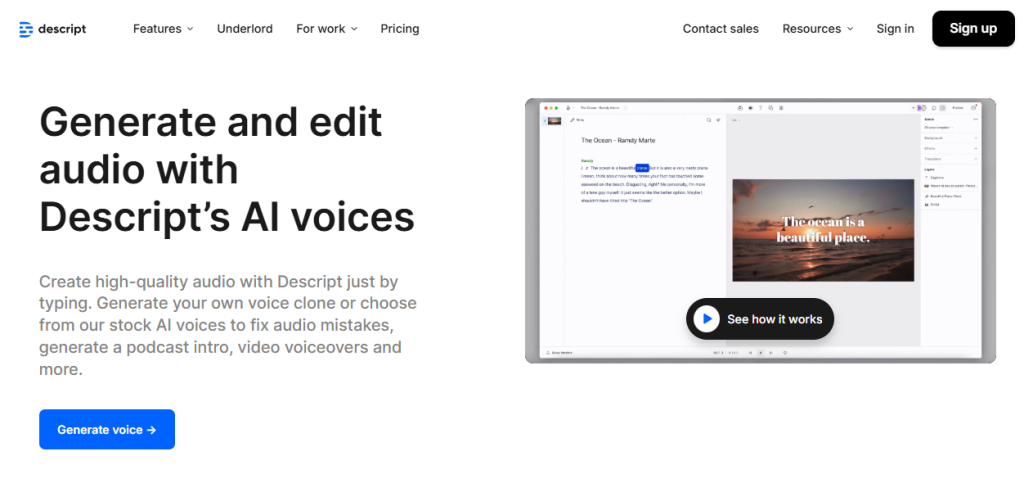The width and height of the screenshot is (1024, 492).
Task: Click the sunset ocean video preview image
Action: 823,230
